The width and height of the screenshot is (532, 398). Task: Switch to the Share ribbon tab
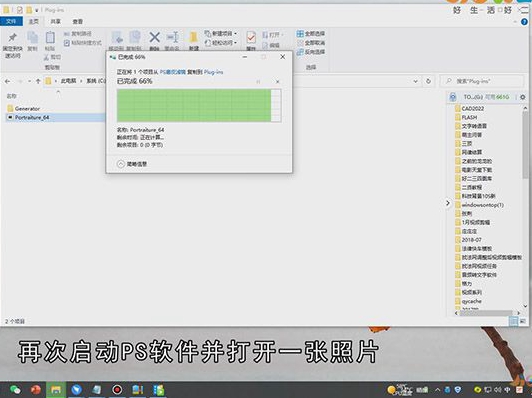(x=55, y=21)
